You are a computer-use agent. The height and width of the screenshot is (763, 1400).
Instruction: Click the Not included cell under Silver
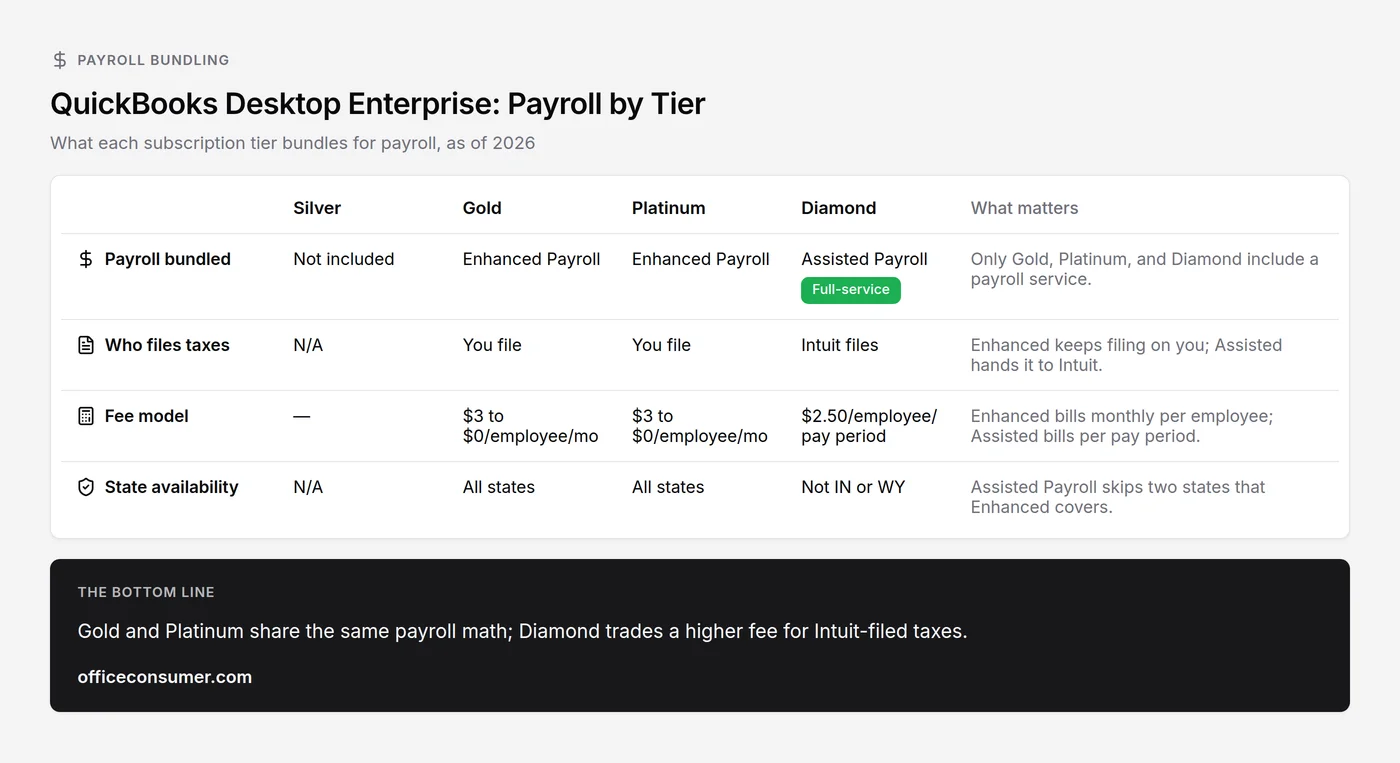pyautogui.click(x=344, y=259)
